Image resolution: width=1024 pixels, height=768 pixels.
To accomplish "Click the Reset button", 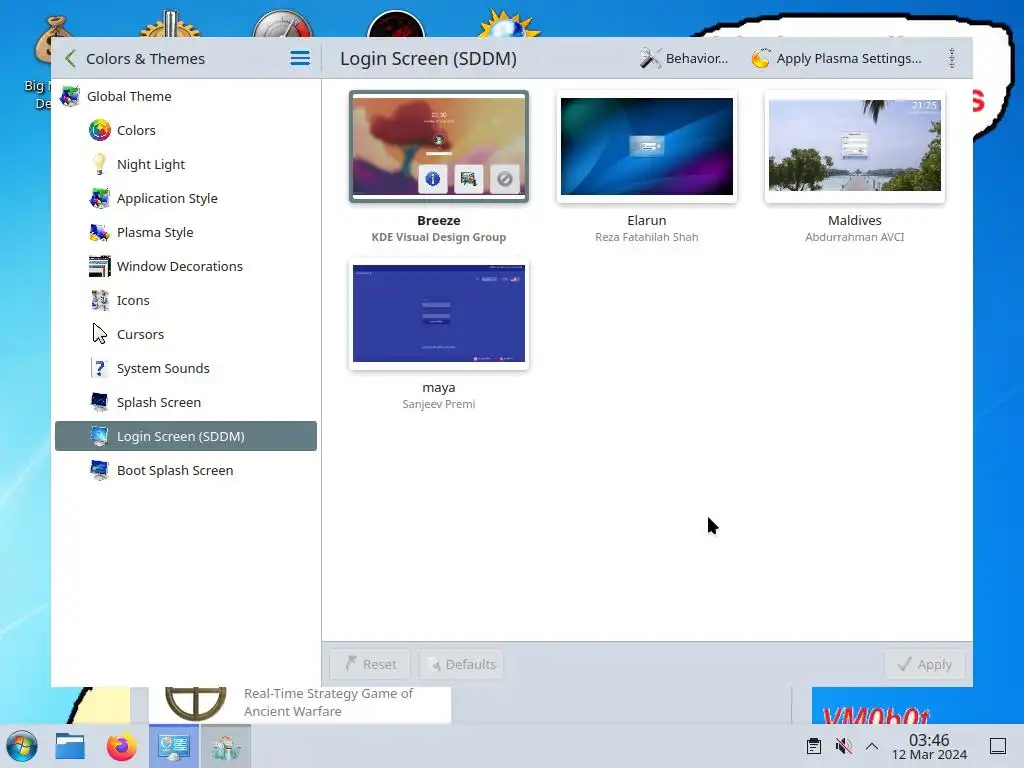I will click(370, 664).
